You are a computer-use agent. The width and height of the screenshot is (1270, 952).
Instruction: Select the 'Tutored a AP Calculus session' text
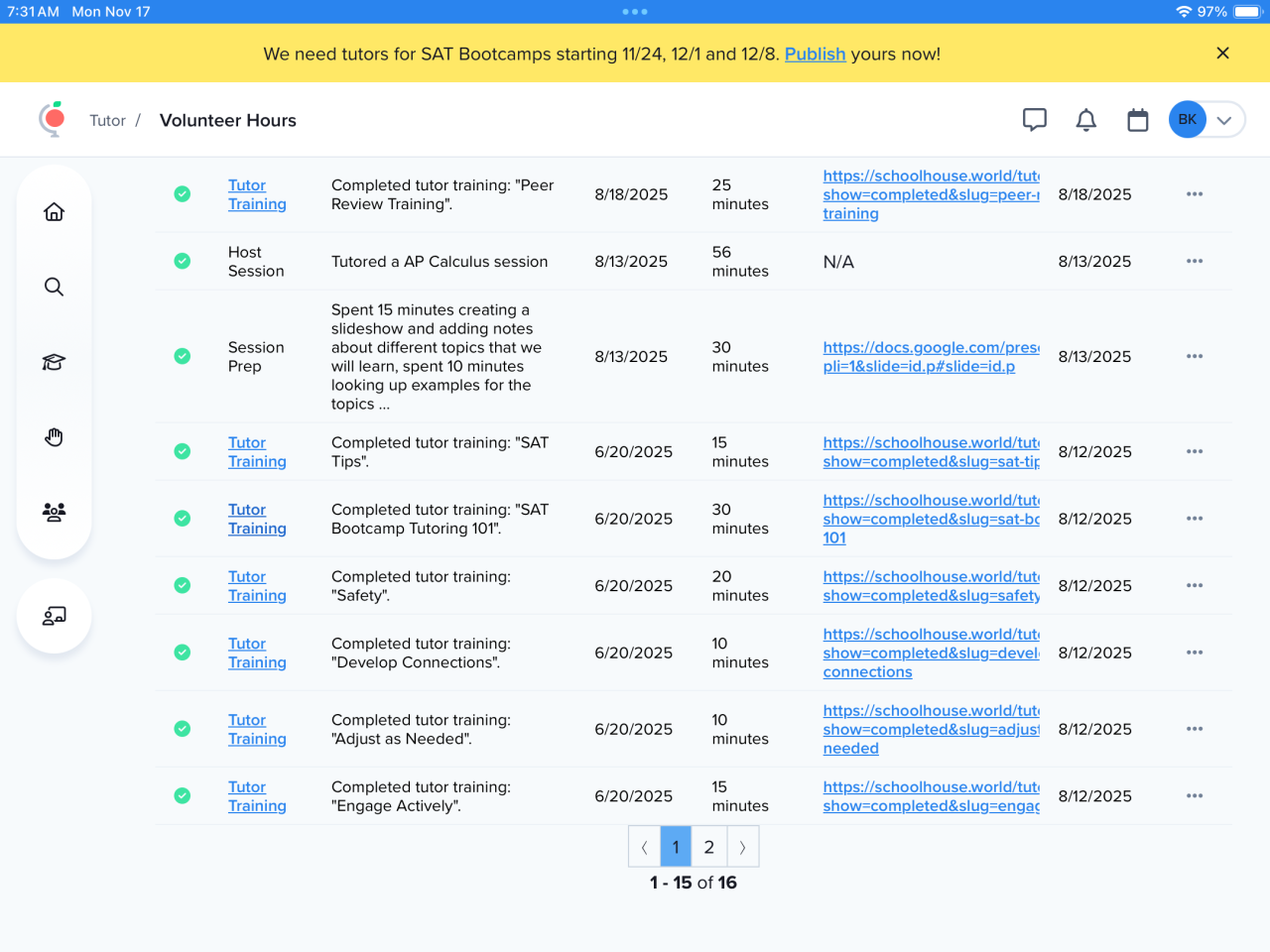click(440, 262)
